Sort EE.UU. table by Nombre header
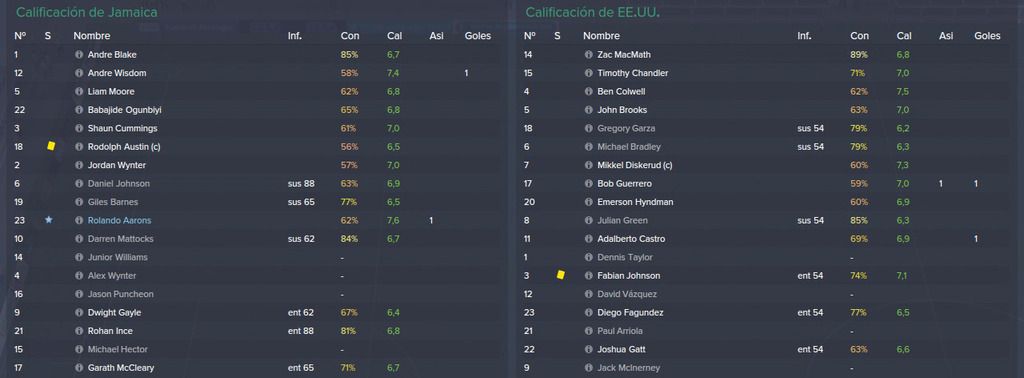The image size is (1024, 378). tap(601, 36)
